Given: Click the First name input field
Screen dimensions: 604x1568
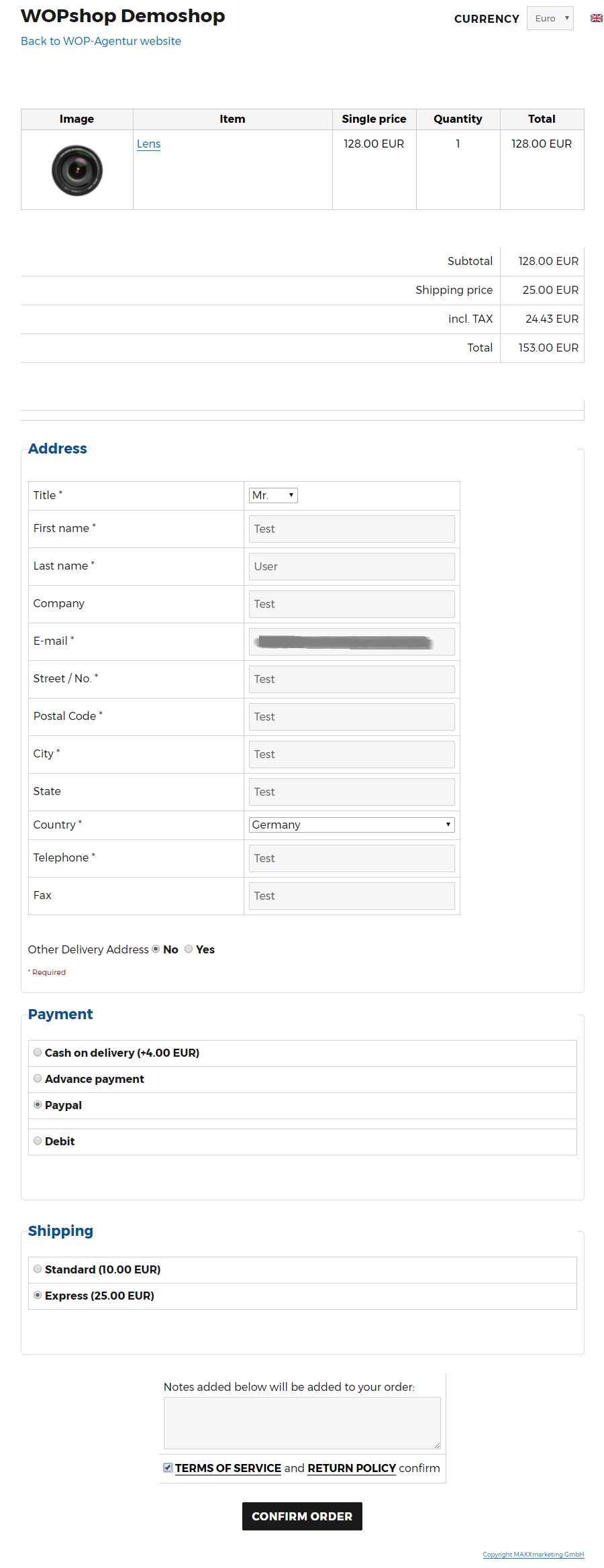Looking at the screenshot, I should point(352,529).
